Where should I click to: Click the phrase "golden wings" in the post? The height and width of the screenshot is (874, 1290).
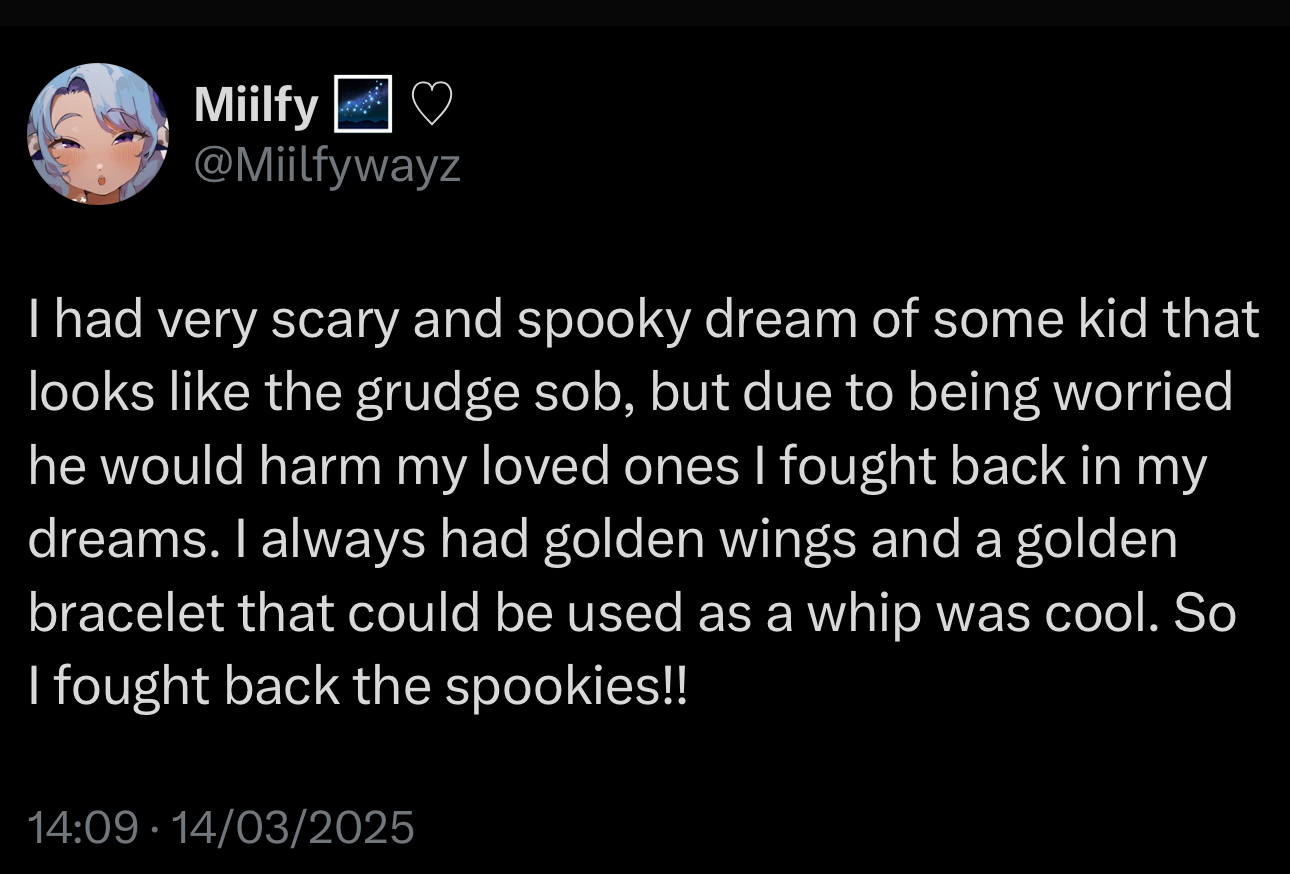700,541
